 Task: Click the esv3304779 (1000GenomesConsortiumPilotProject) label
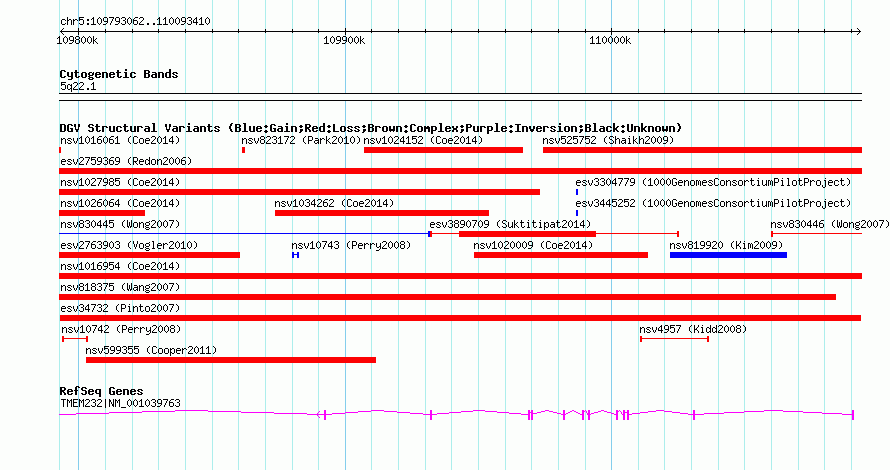coord(713,182)
